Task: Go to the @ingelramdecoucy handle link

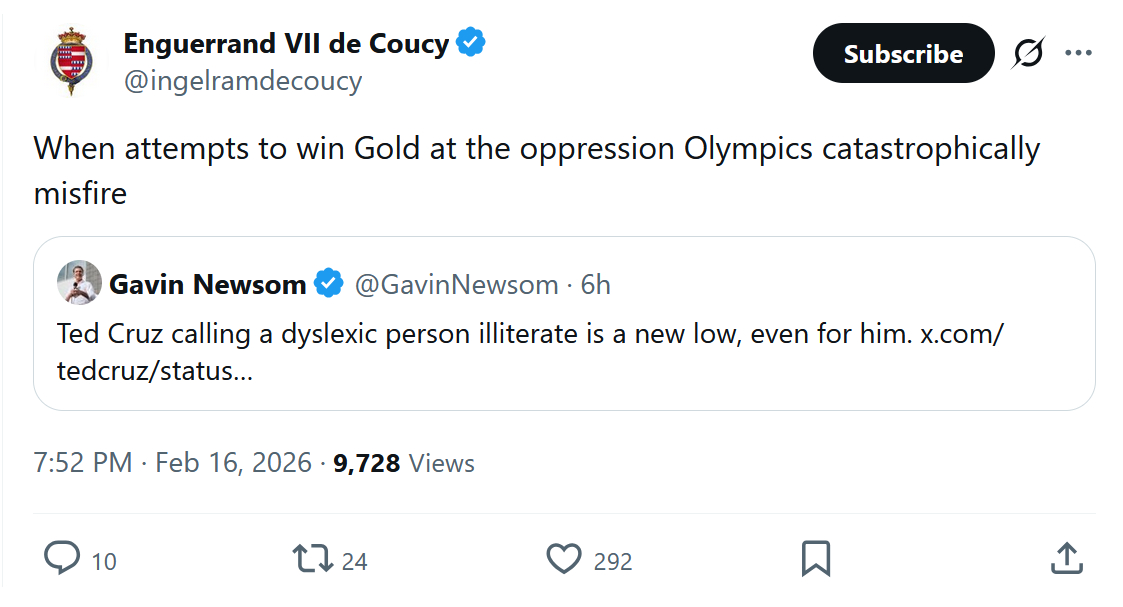Action: tap(242, 81)
